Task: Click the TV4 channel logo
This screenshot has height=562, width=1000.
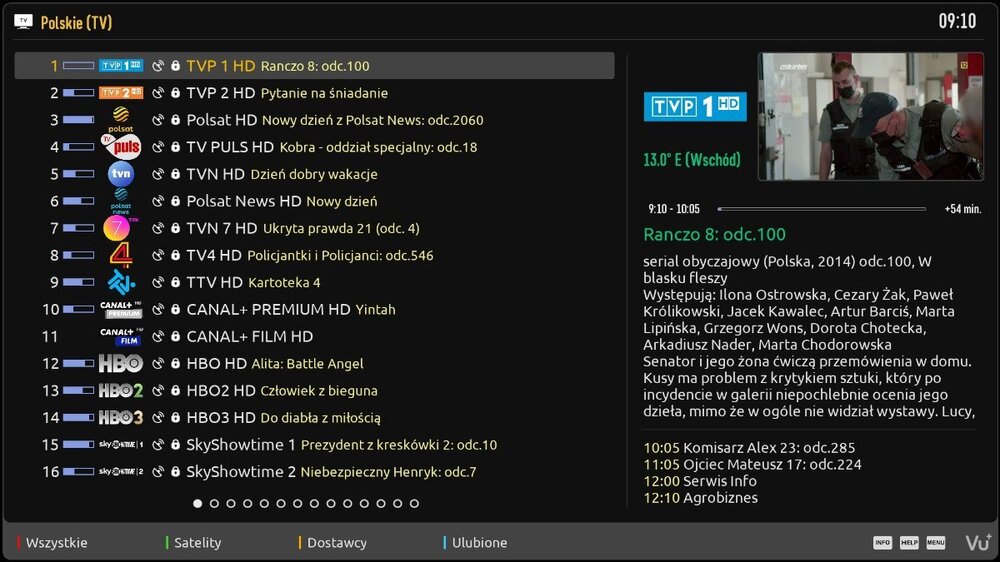Action: 121,255
